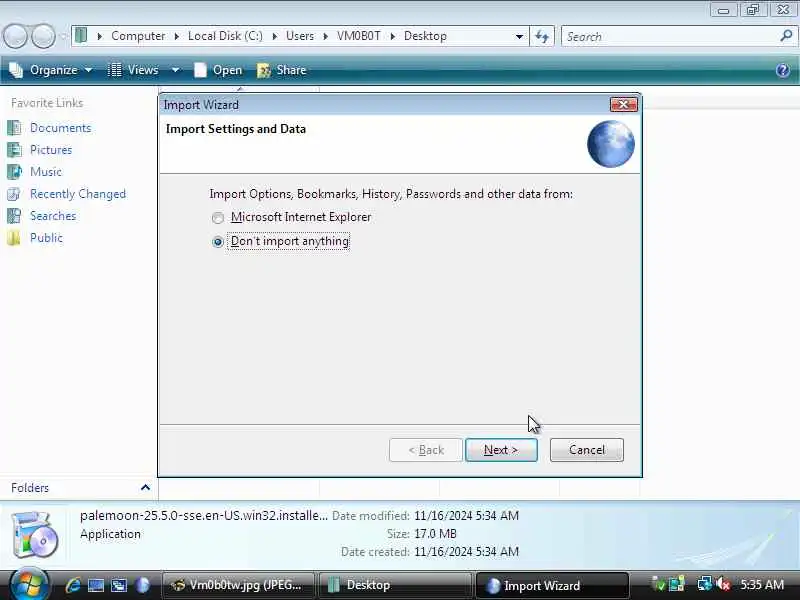Click the network tray icon
The width and height of the screenshot is (800, 600).
tap(704, 584)
